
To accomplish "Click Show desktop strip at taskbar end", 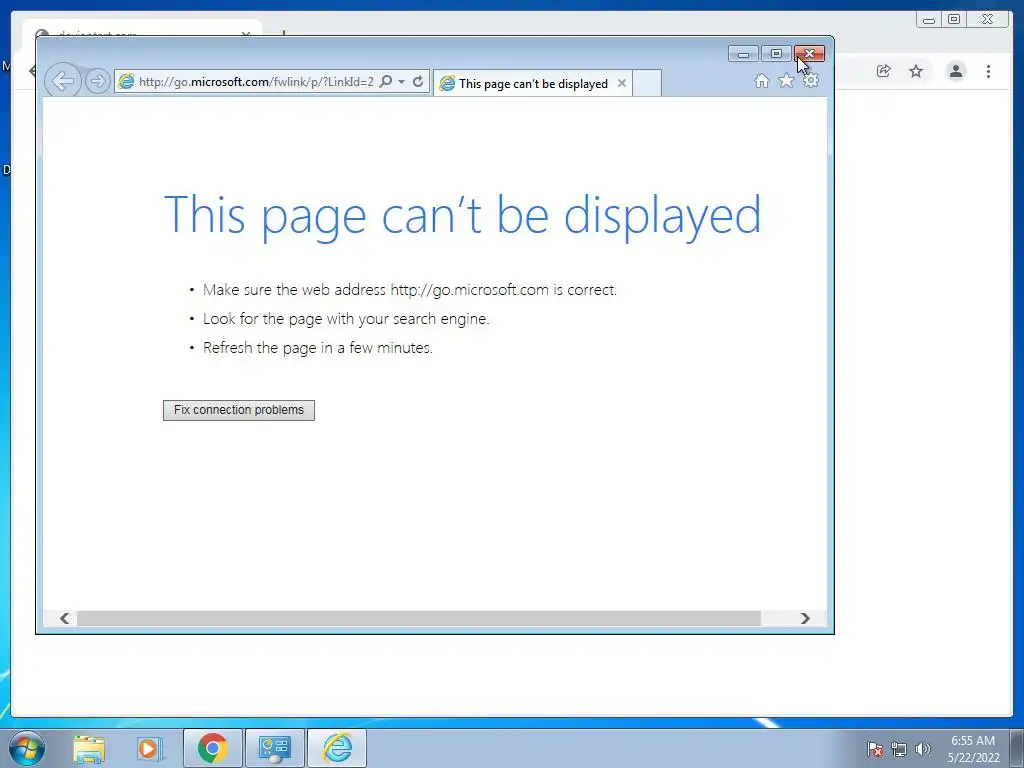I will coord(1017,749).
